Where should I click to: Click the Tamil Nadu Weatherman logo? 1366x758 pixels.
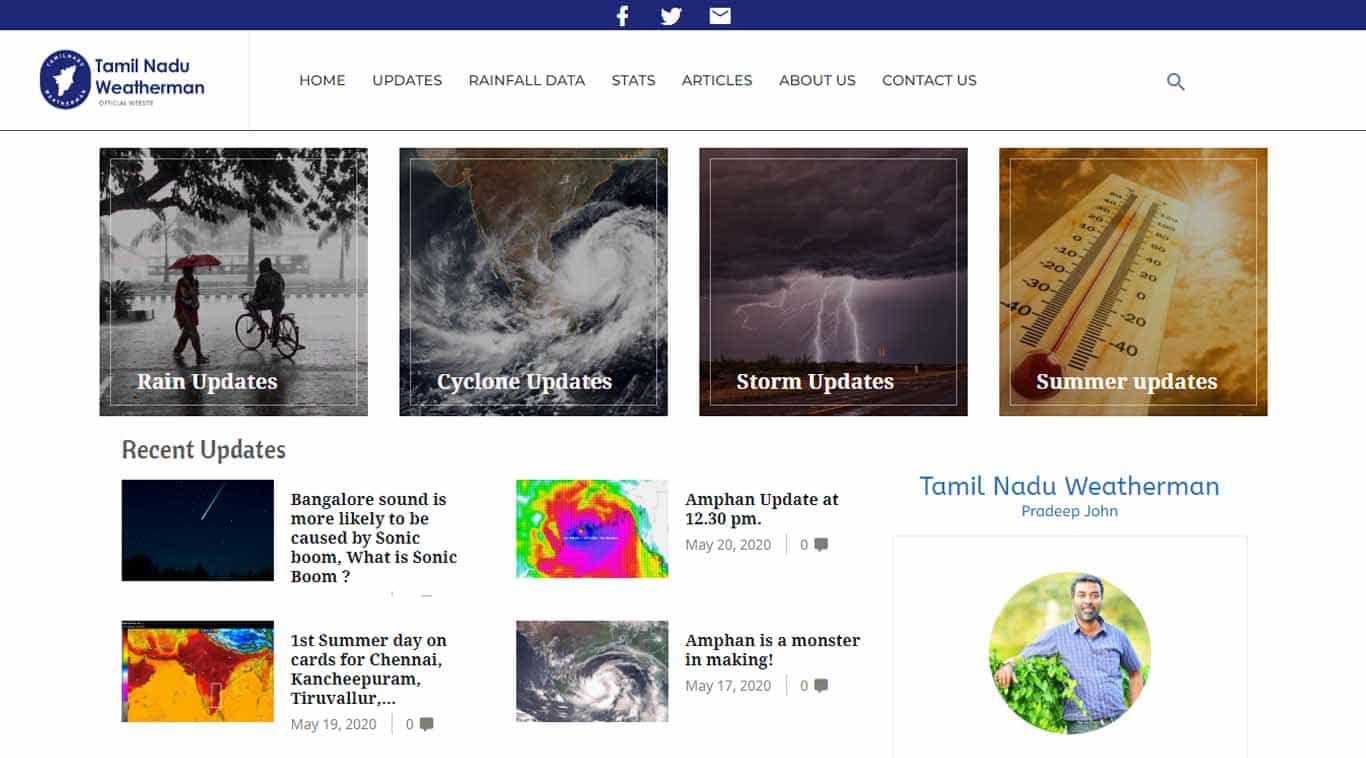click(x=122, y=80)
